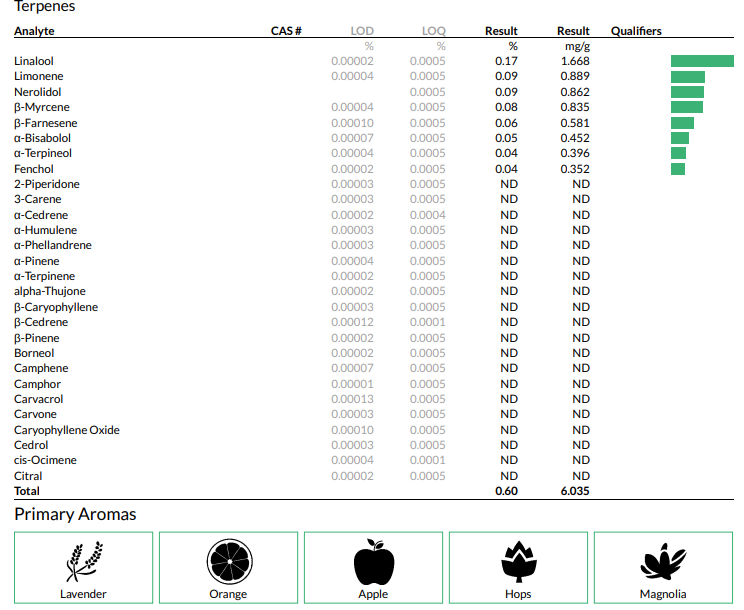Select the green bar for β-Farnesene
Screen dimensions: 744x610
682,123
